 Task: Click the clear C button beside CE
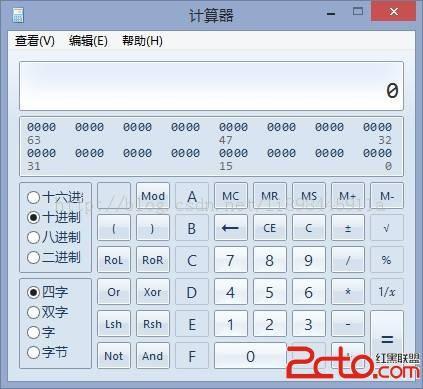[309, 228]
